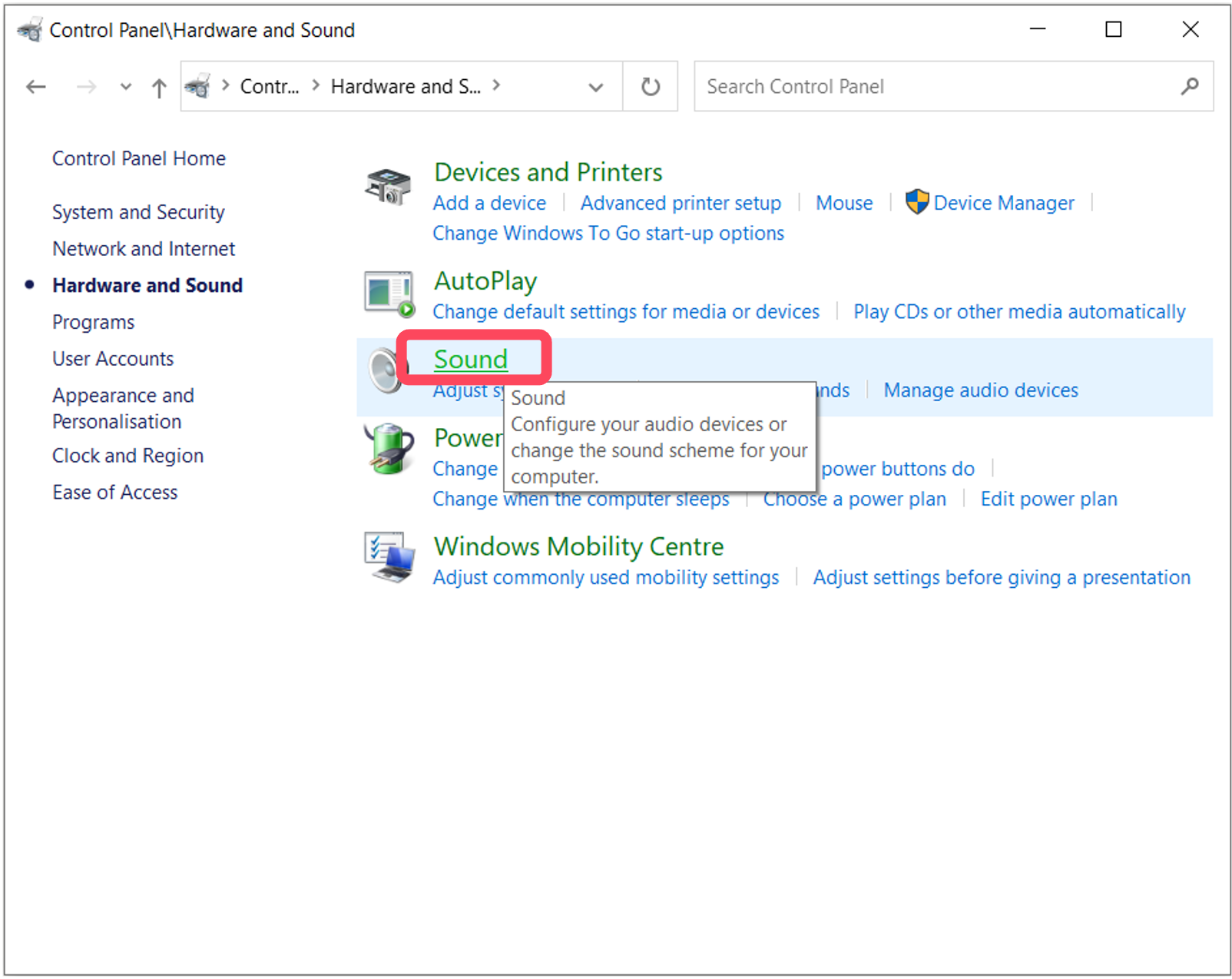Select the Contr... breadcrumb segment

[270, 87]
